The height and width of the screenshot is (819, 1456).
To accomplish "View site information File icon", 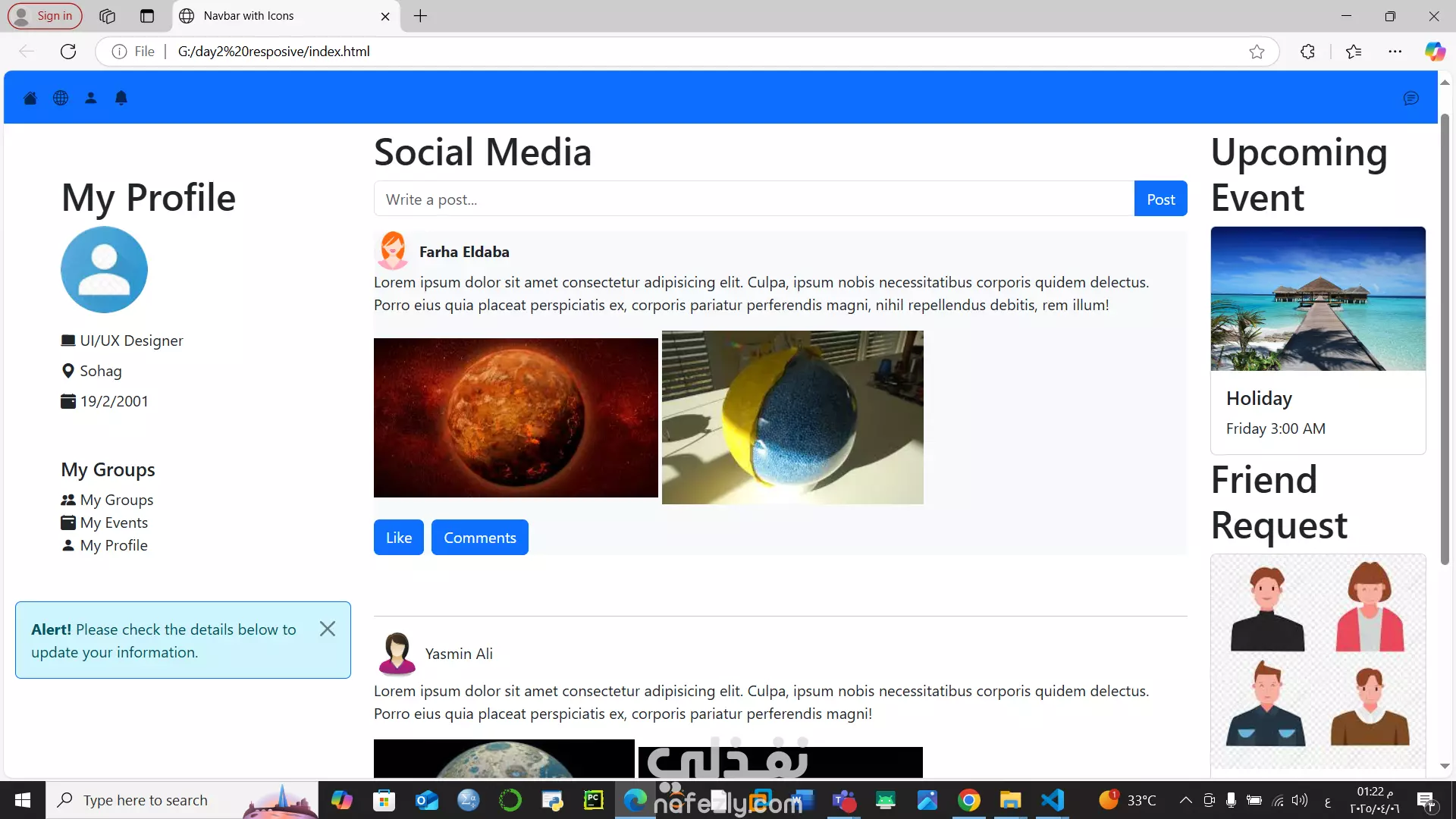I will [133, 52].
